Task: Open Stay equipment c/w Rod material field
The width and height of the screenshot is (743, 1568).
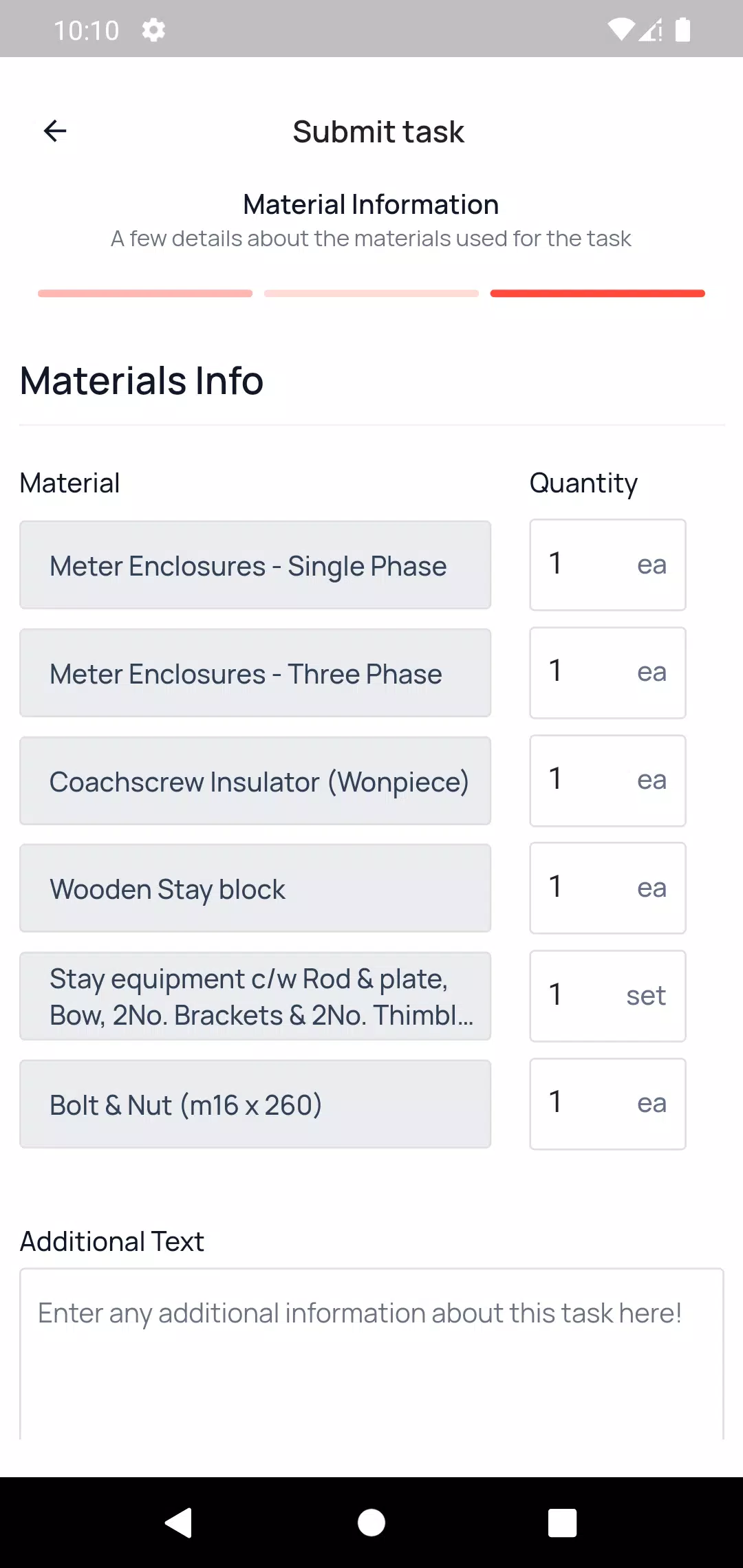Action: [x=255, y=996]
